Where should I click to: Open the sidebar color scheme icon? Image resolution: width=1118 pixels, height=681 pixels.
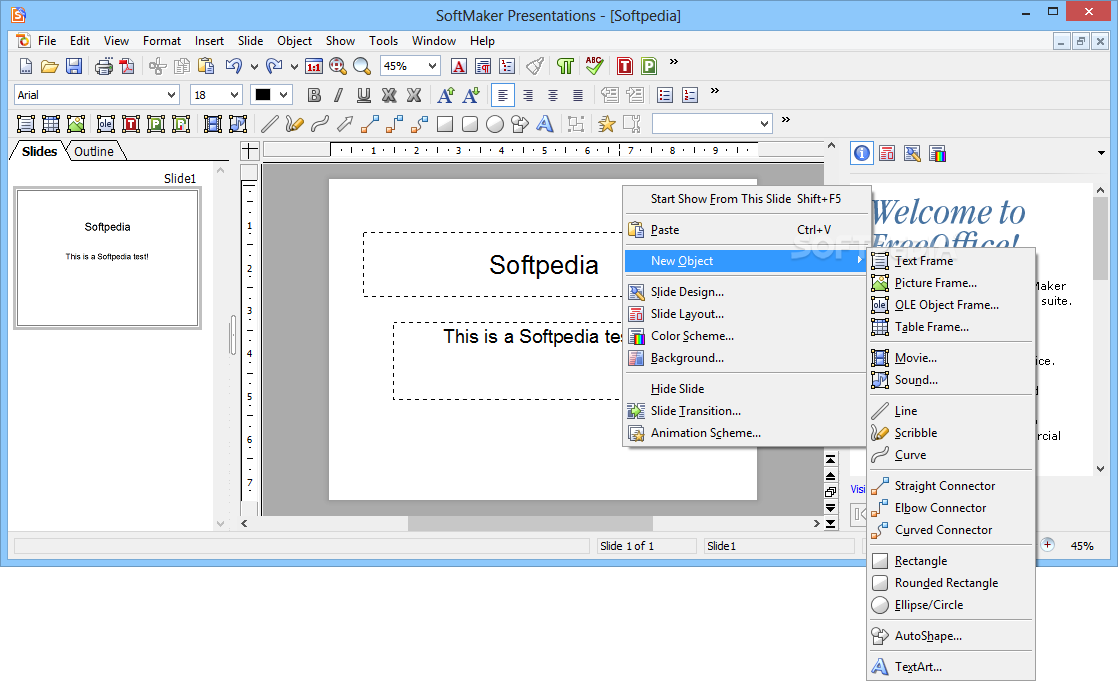pos(938,153)
